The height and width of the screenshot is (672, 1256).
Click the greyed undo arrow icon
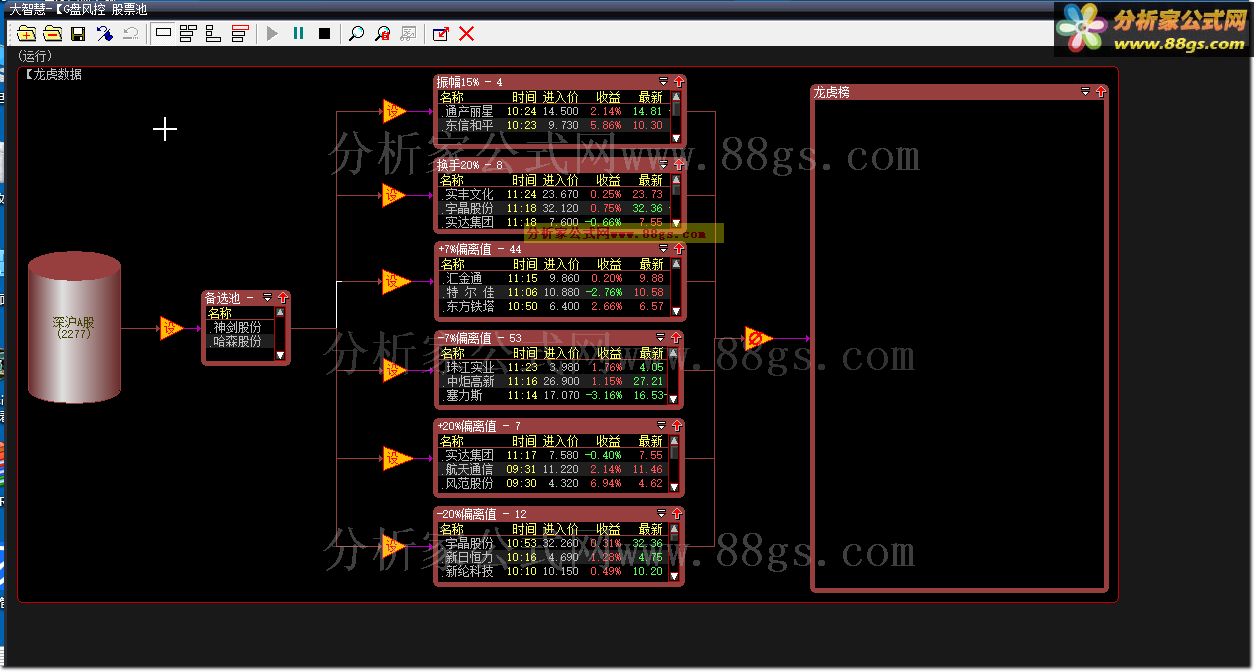point(130,34)
